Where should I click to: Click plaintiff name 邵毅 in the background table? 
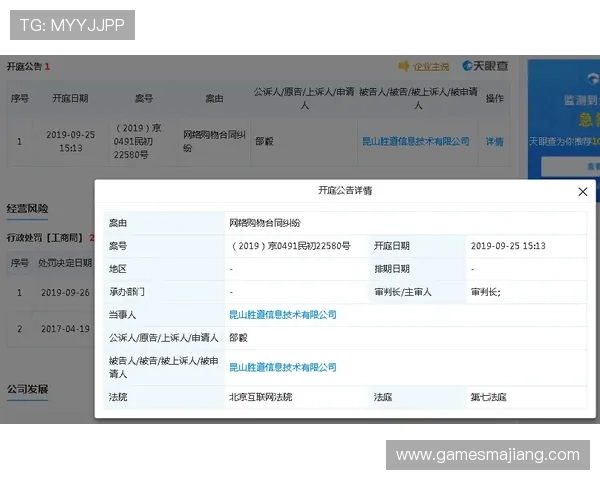(x=264, y=142)
